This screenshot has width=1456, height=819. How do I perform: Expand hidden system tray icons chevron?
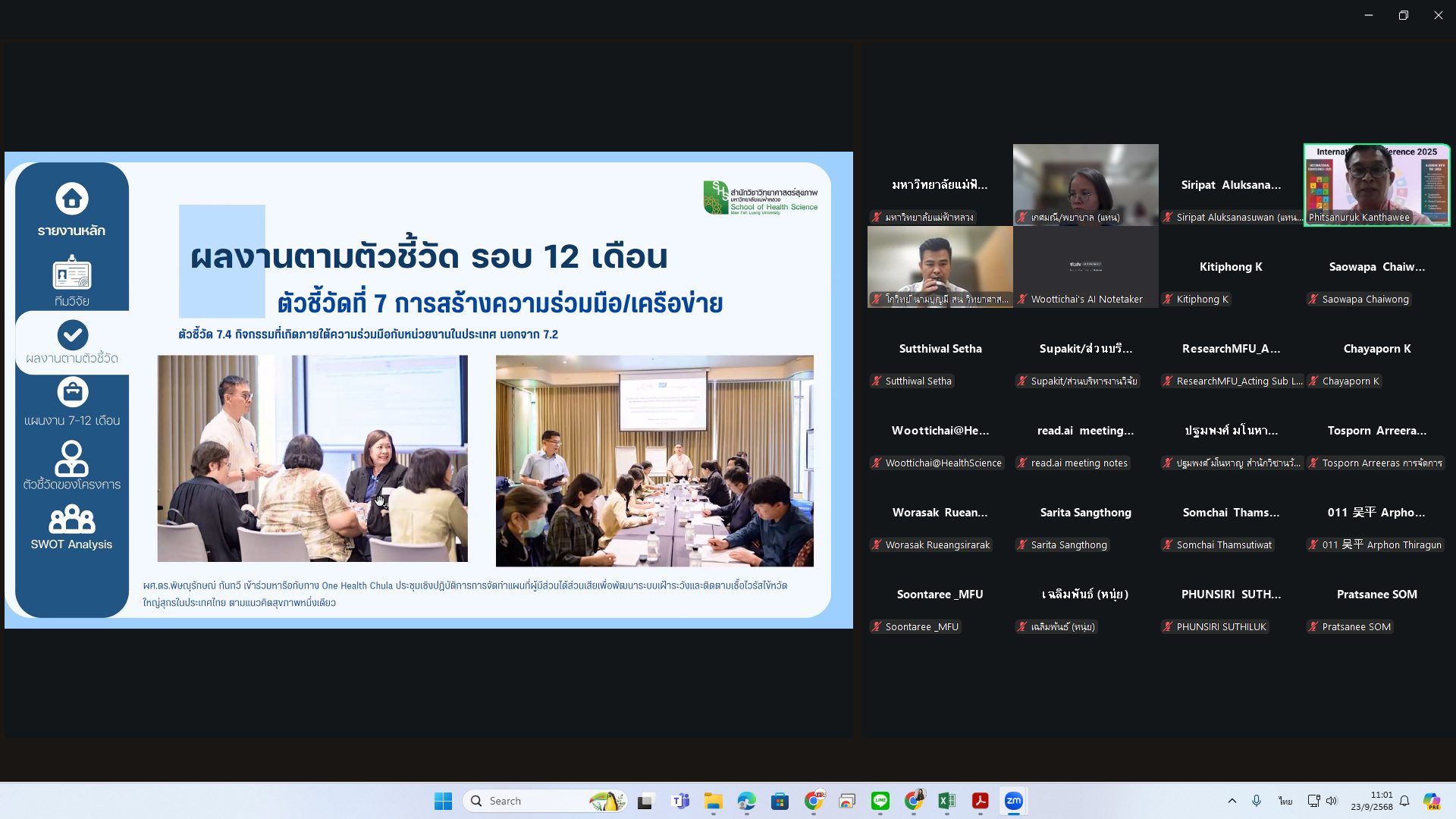[1232, 801]
